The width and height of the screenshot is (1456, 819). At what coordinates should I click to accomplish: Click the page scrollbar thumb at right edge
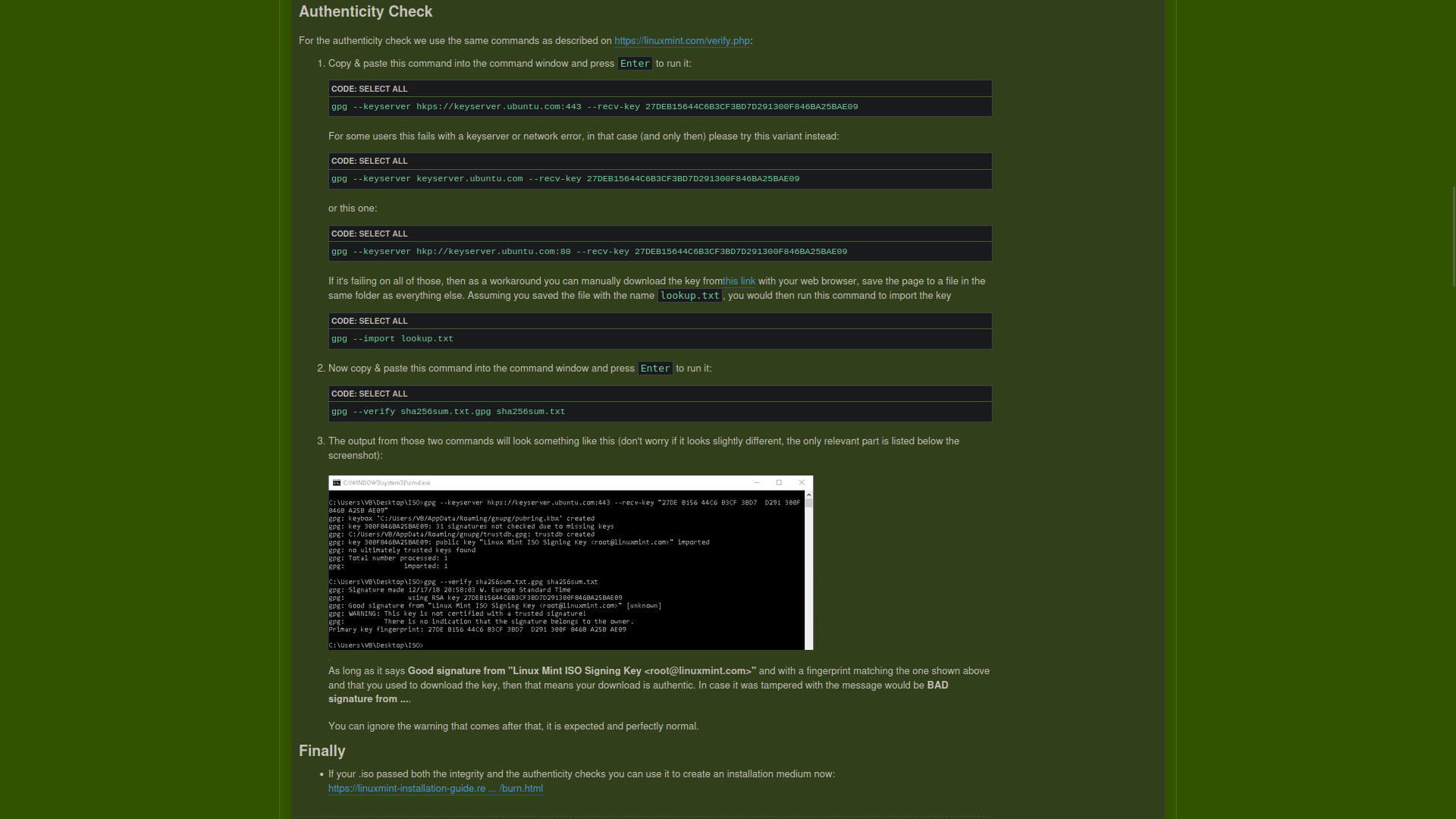pyautogui.click(x=1453, y=235)
